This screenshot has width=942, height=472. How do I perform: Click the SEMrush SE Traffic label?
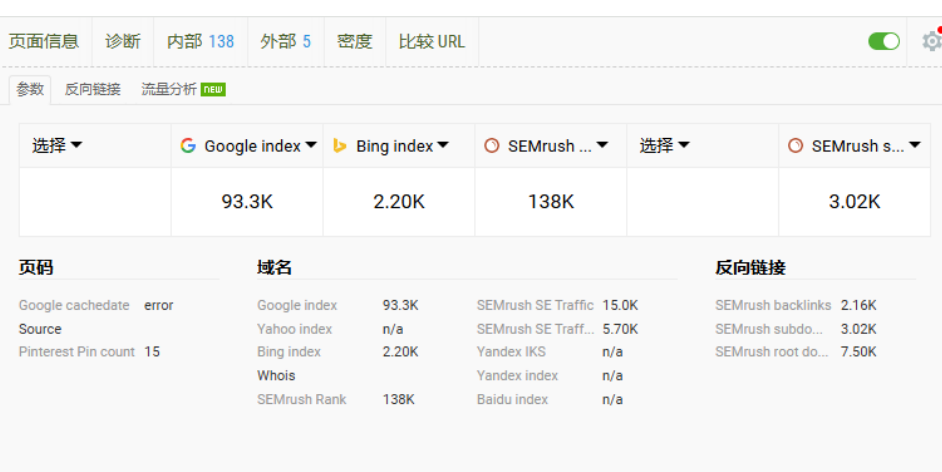pos(535,305)
